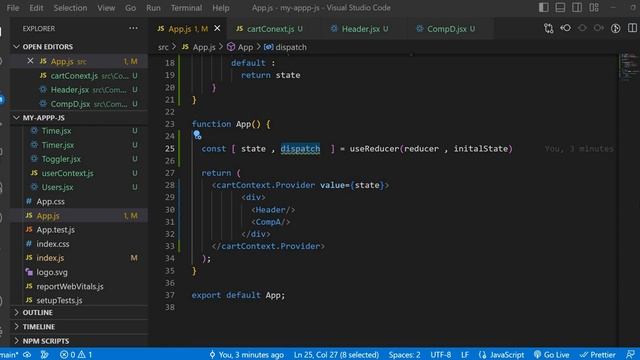Image resolution: width=640 pixels, height=360 pixels.
Task: Open App.css in the file tree
Action: pyautogui.click(x=78, y=201)
